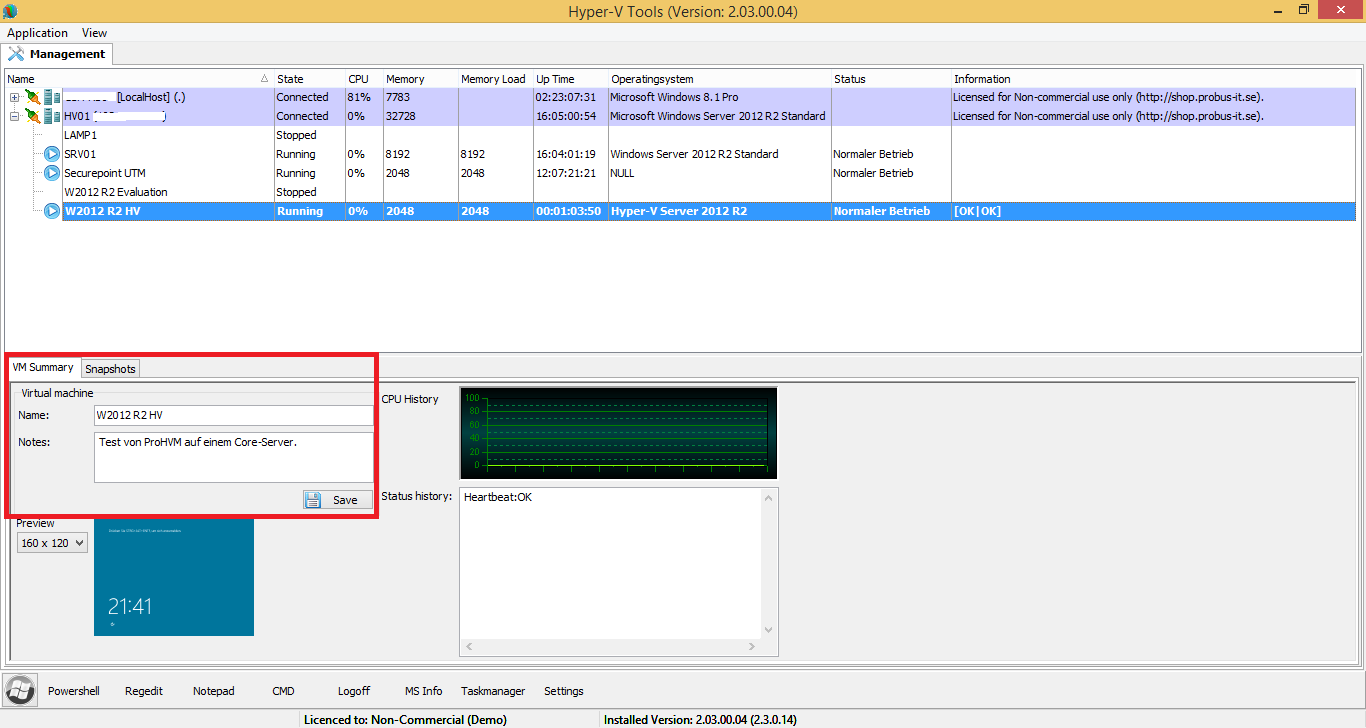Click the Hyper-V Tools title bar app icon
Viewport: 1366px width, 728px height.
click(x=10, y=11)
